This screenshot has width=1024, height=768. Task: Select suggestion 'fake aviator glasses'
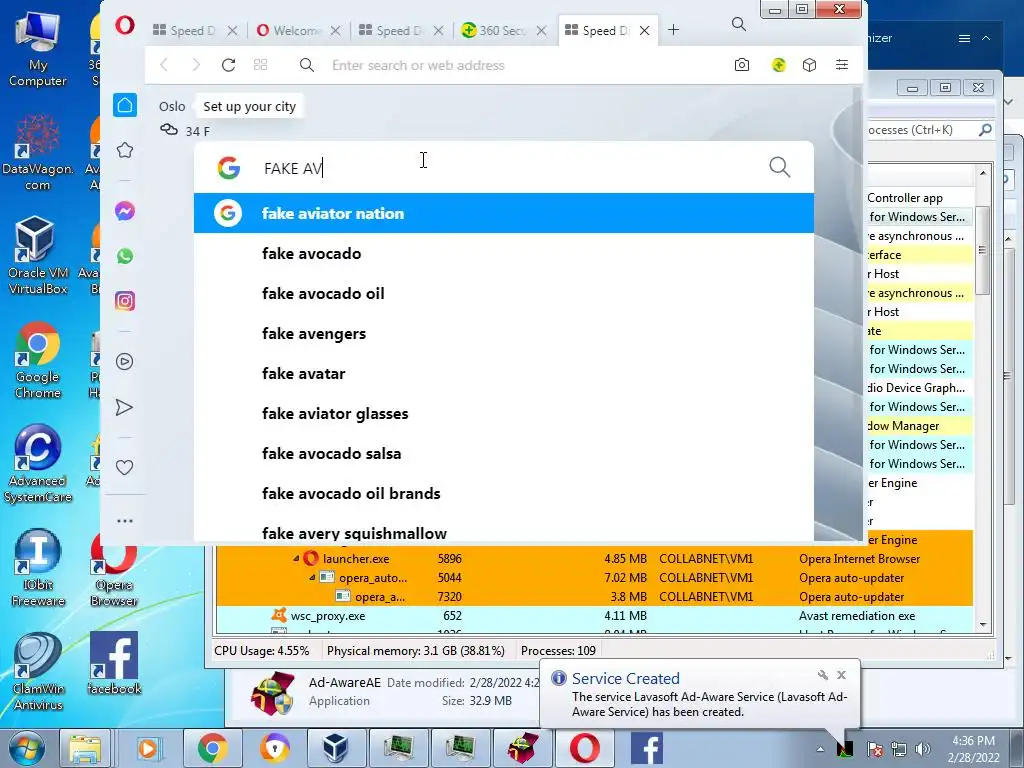[x=504, y=413]
